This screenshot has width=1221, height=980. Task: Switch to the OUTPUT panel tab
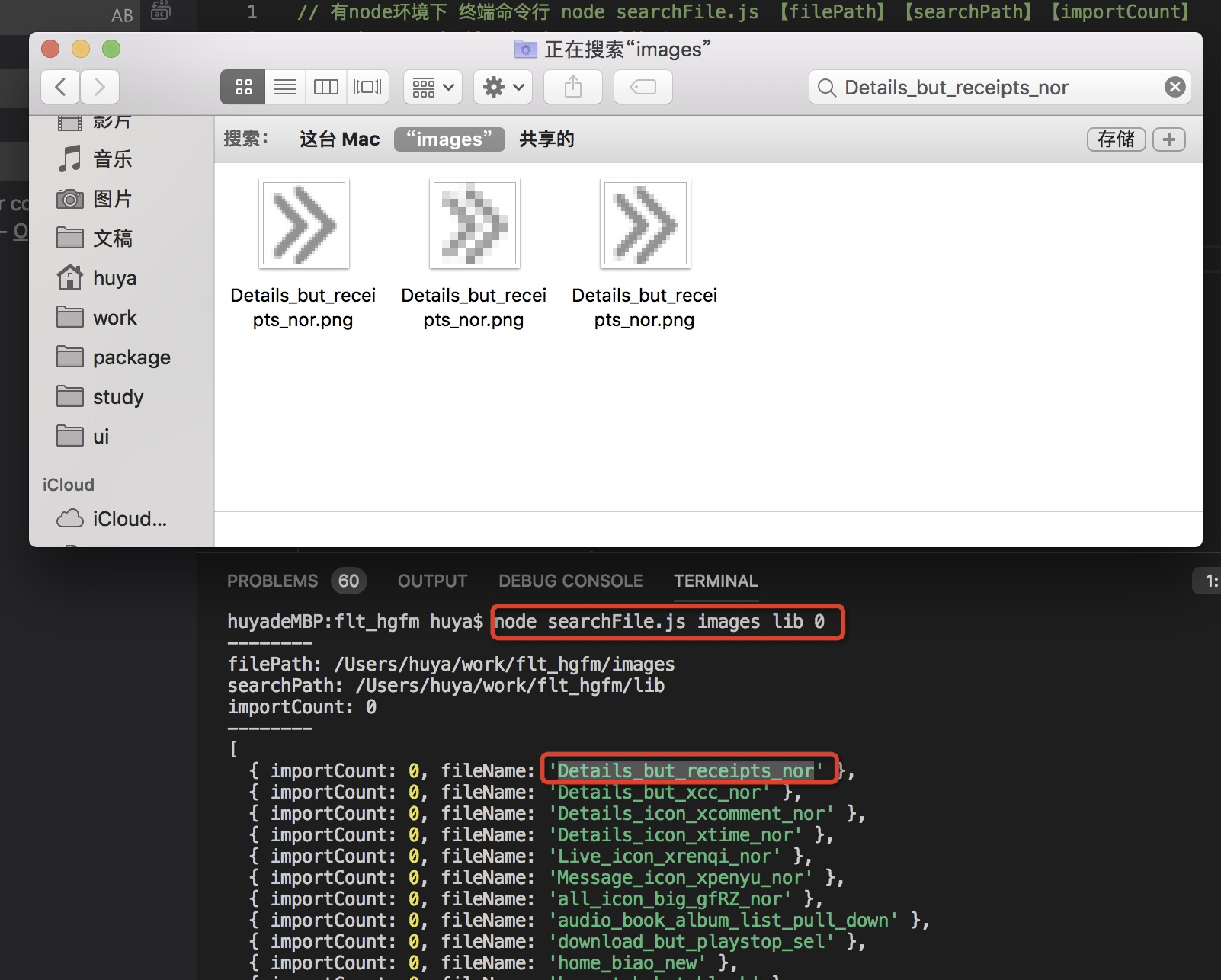coord(432,581)
